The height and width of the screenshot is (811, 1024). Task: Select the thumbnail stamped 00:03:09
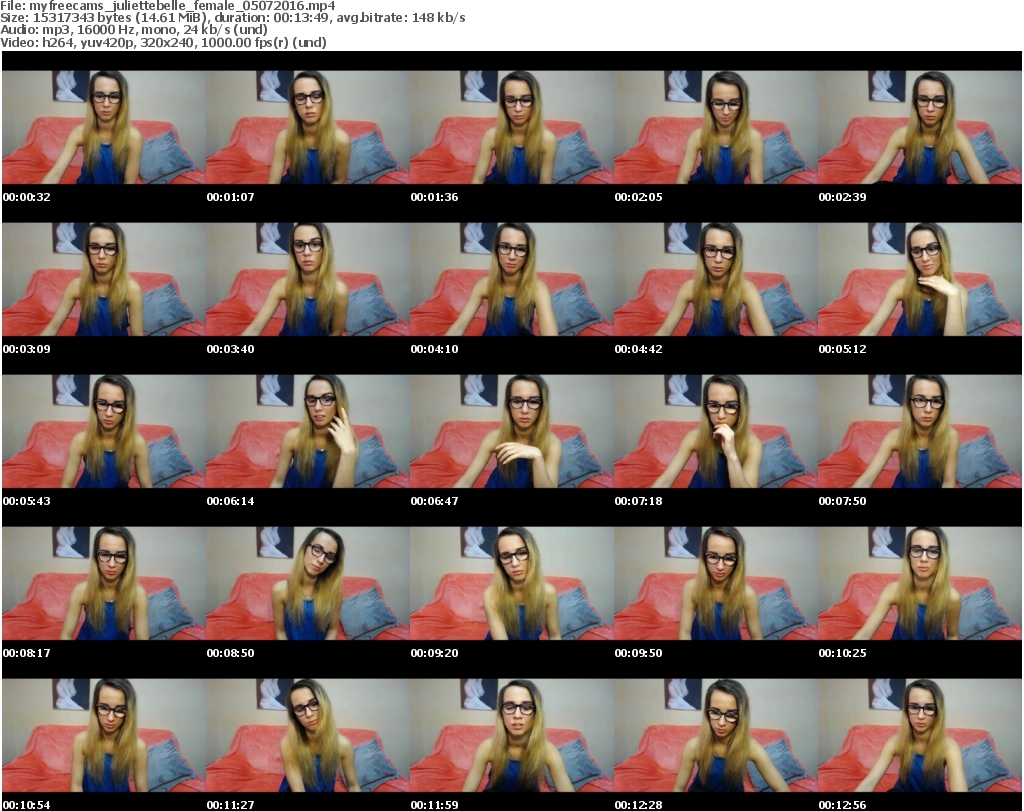(x=104, y=279)
